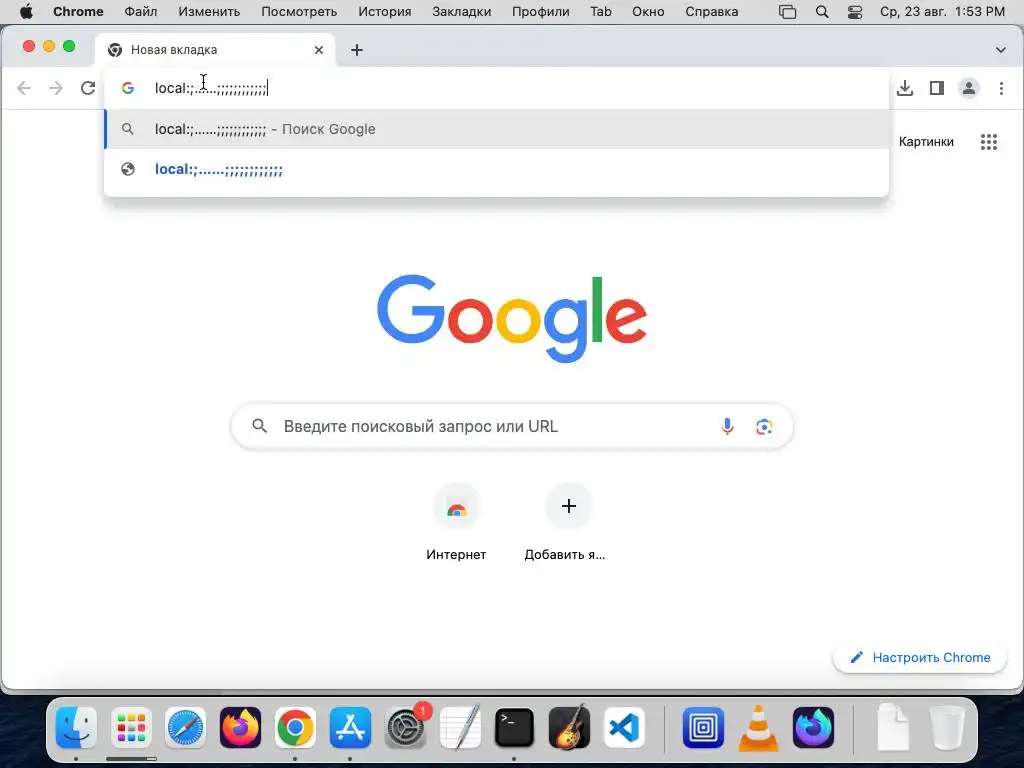
Task: Open TextEdit from the dock
Action: (x=460, y=728)
